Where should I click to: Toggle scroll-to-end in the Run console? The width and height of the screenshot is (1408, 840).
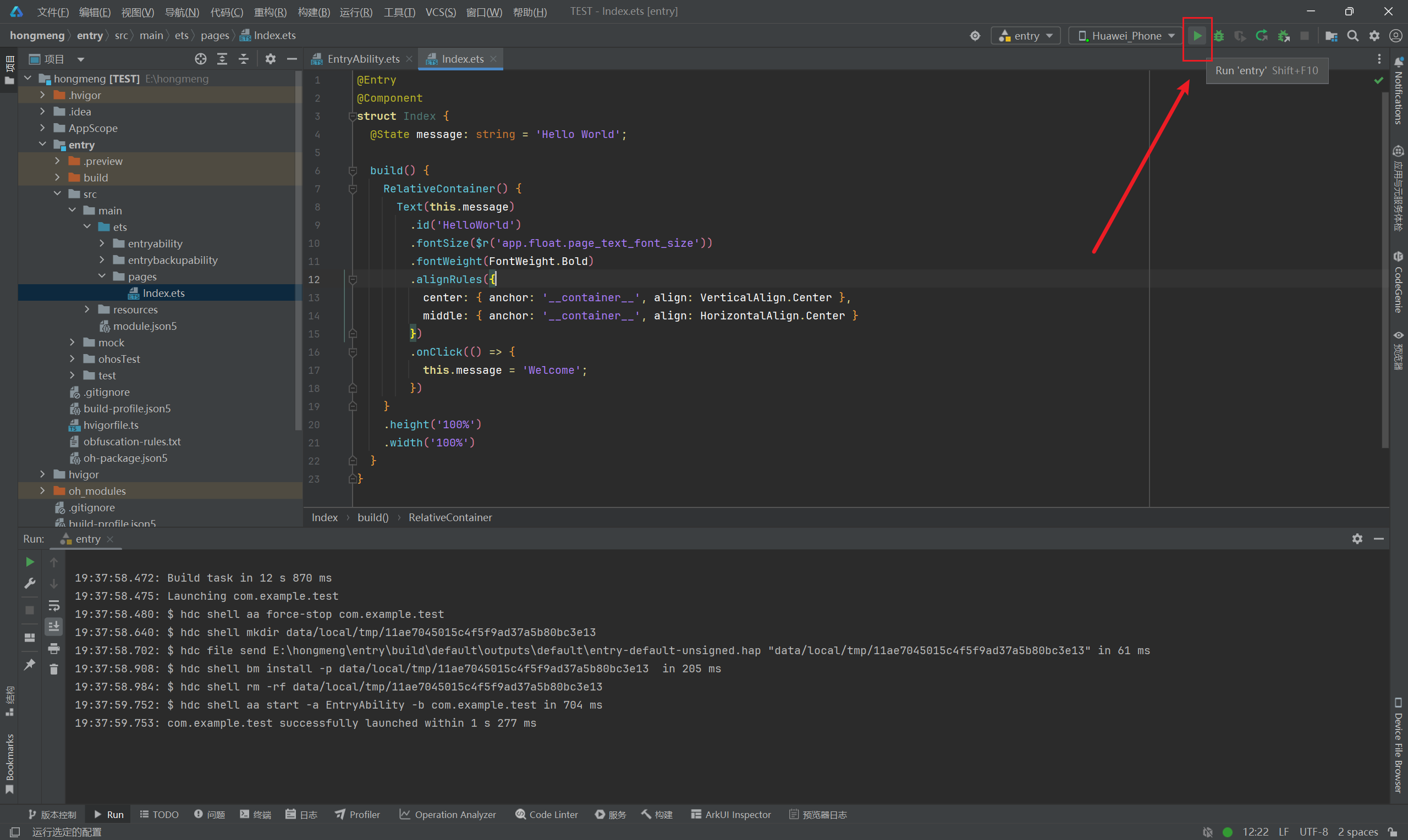54,627
